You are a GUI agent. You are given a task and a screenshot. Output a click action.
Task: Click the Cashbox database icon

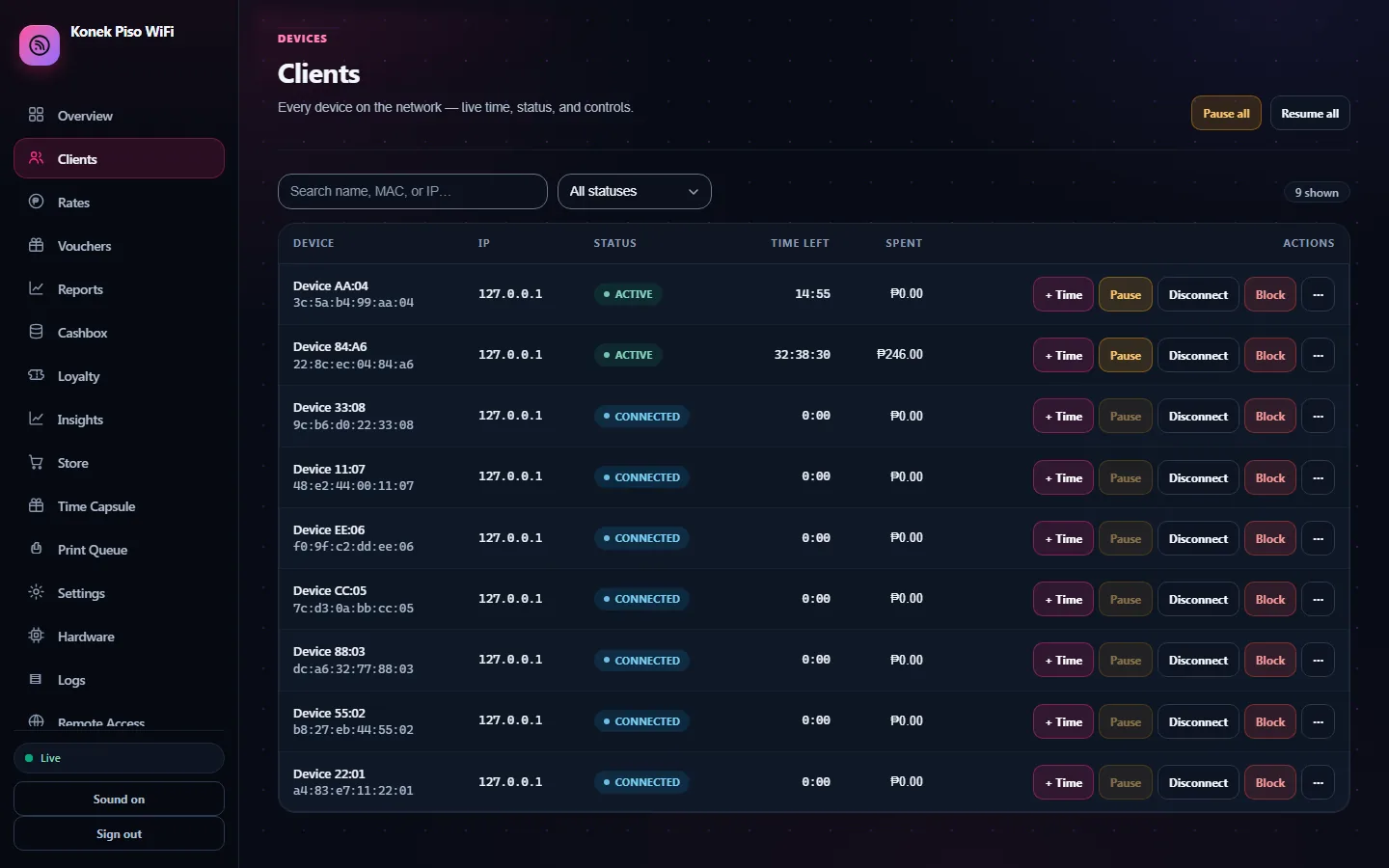coord(37,332)
